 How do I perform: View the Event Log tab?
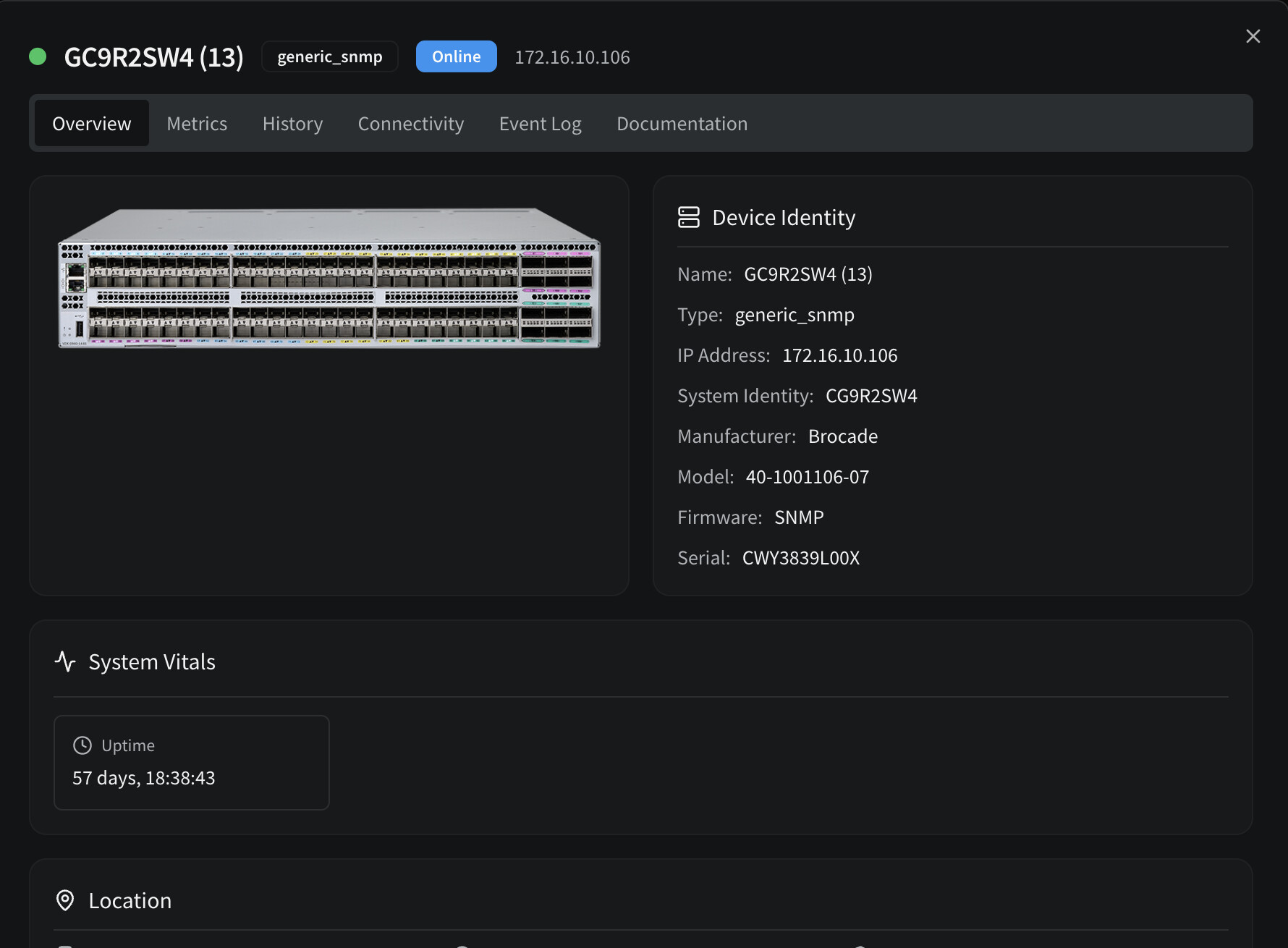click(540, 124)
